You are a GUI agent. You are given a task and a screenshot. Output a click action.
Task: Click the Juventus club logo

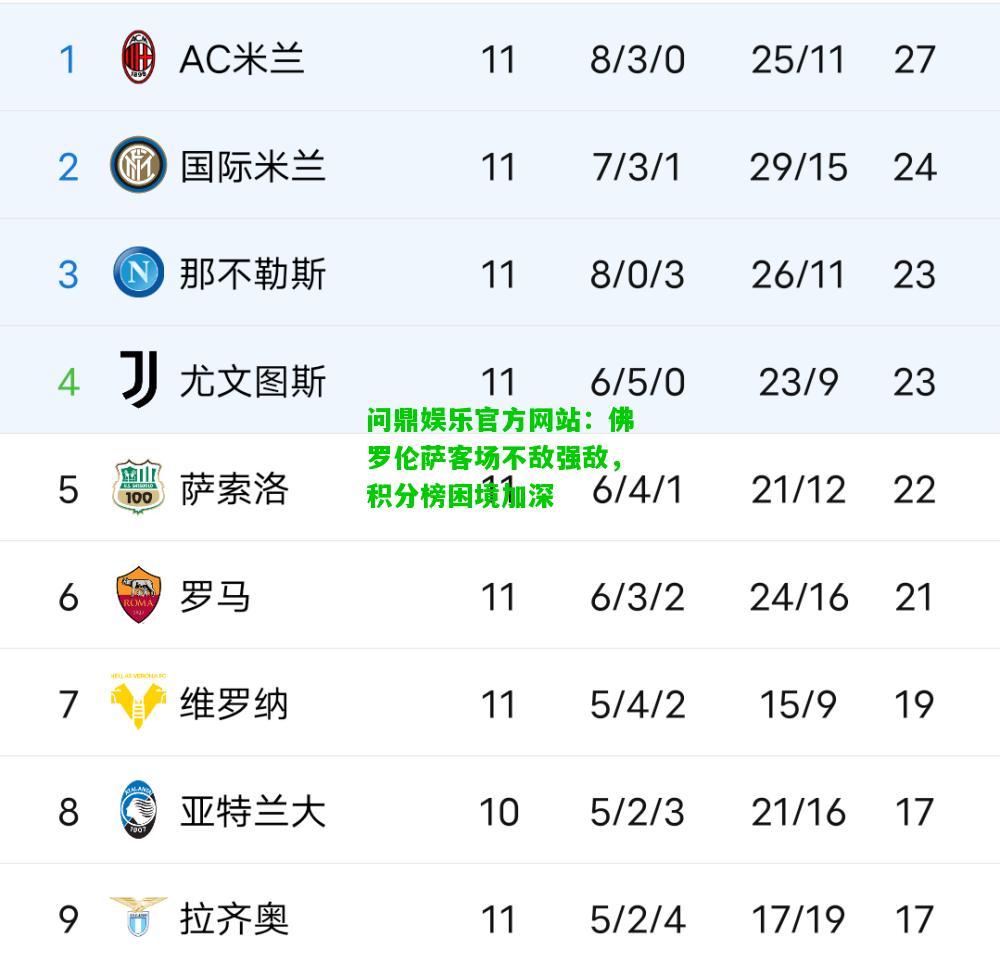[138, 379]
